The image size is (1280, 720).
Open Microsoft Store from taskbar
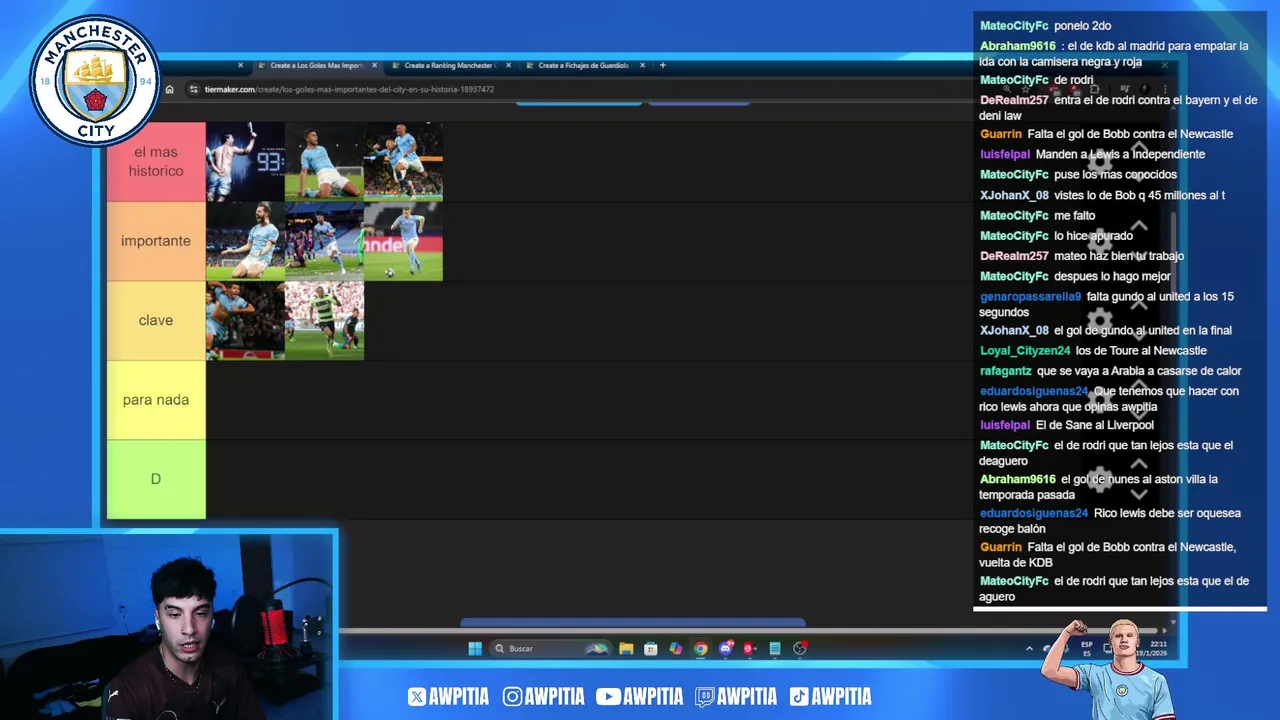click(x=651, y=648)
